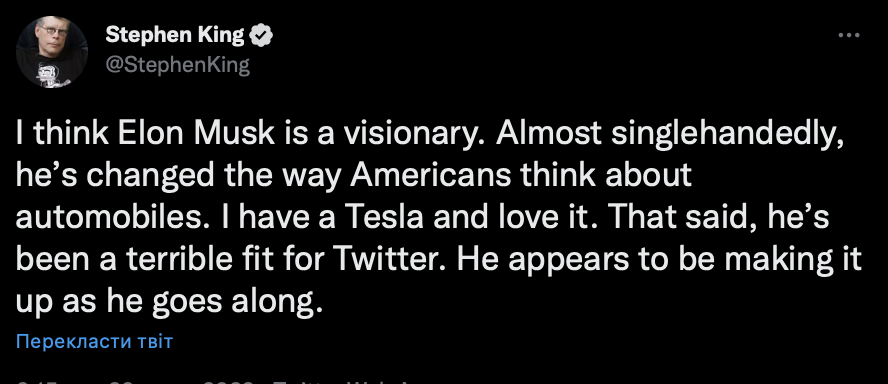Click the partially visible Twitter Web App label

coord(340,381)
